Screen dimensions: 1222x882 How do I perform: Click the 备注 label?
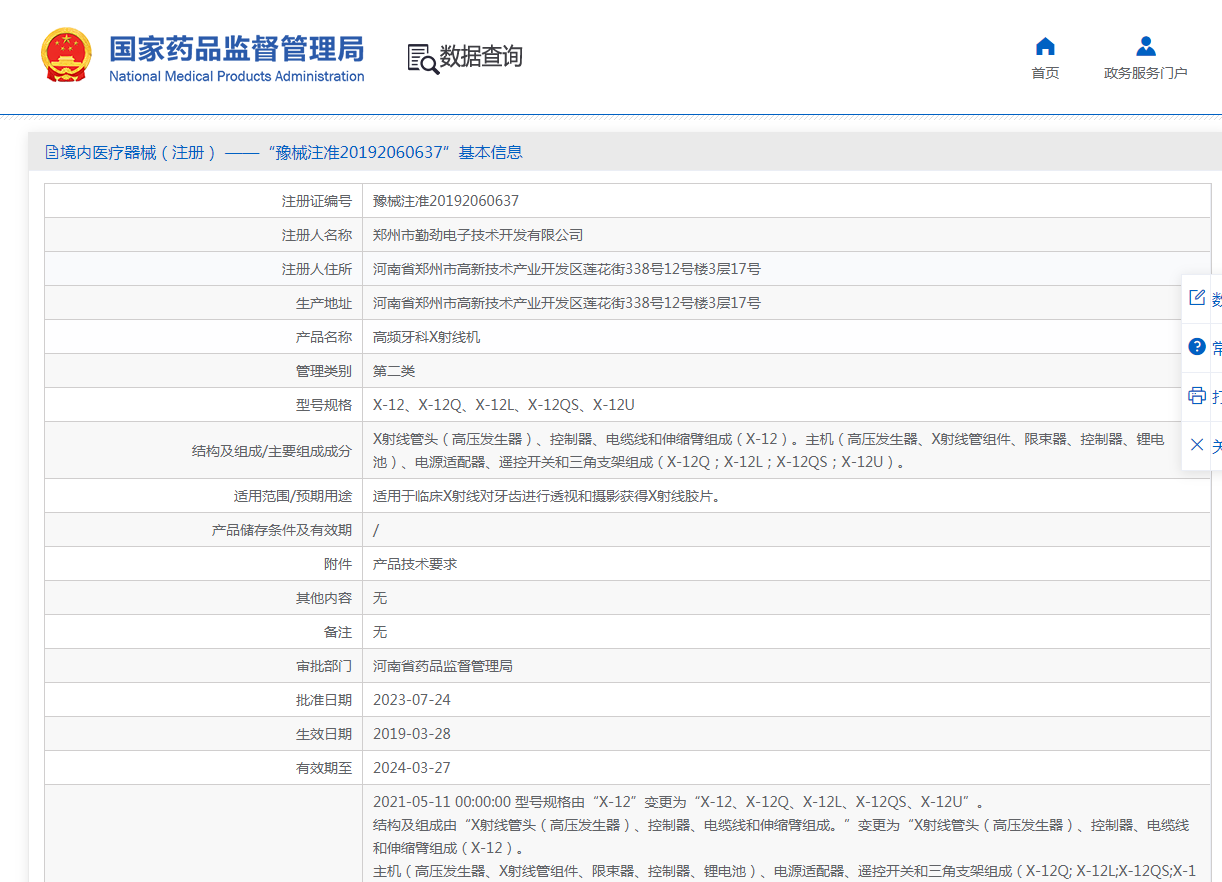click(338, 632)
